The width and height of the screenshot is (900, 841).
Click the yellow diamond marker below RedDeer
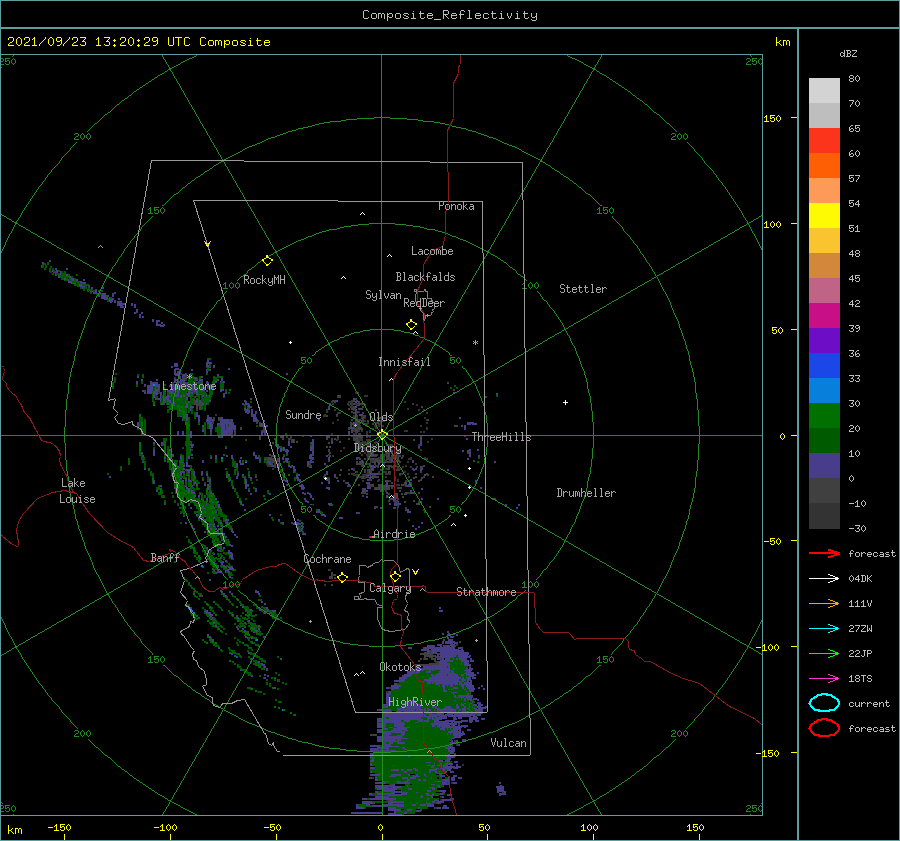(x=412, y=325)
